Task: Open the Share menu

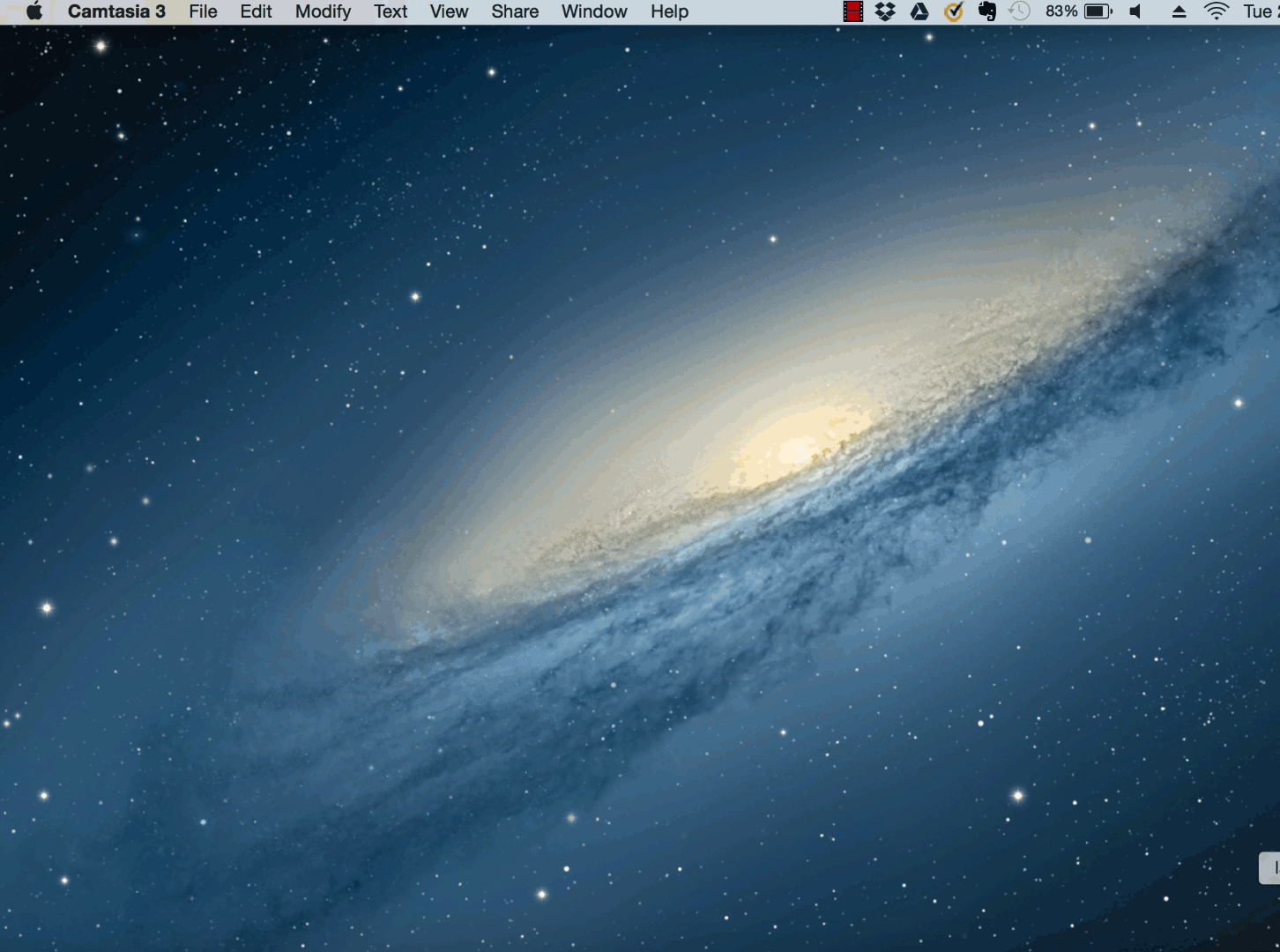Action: [515, 11]
